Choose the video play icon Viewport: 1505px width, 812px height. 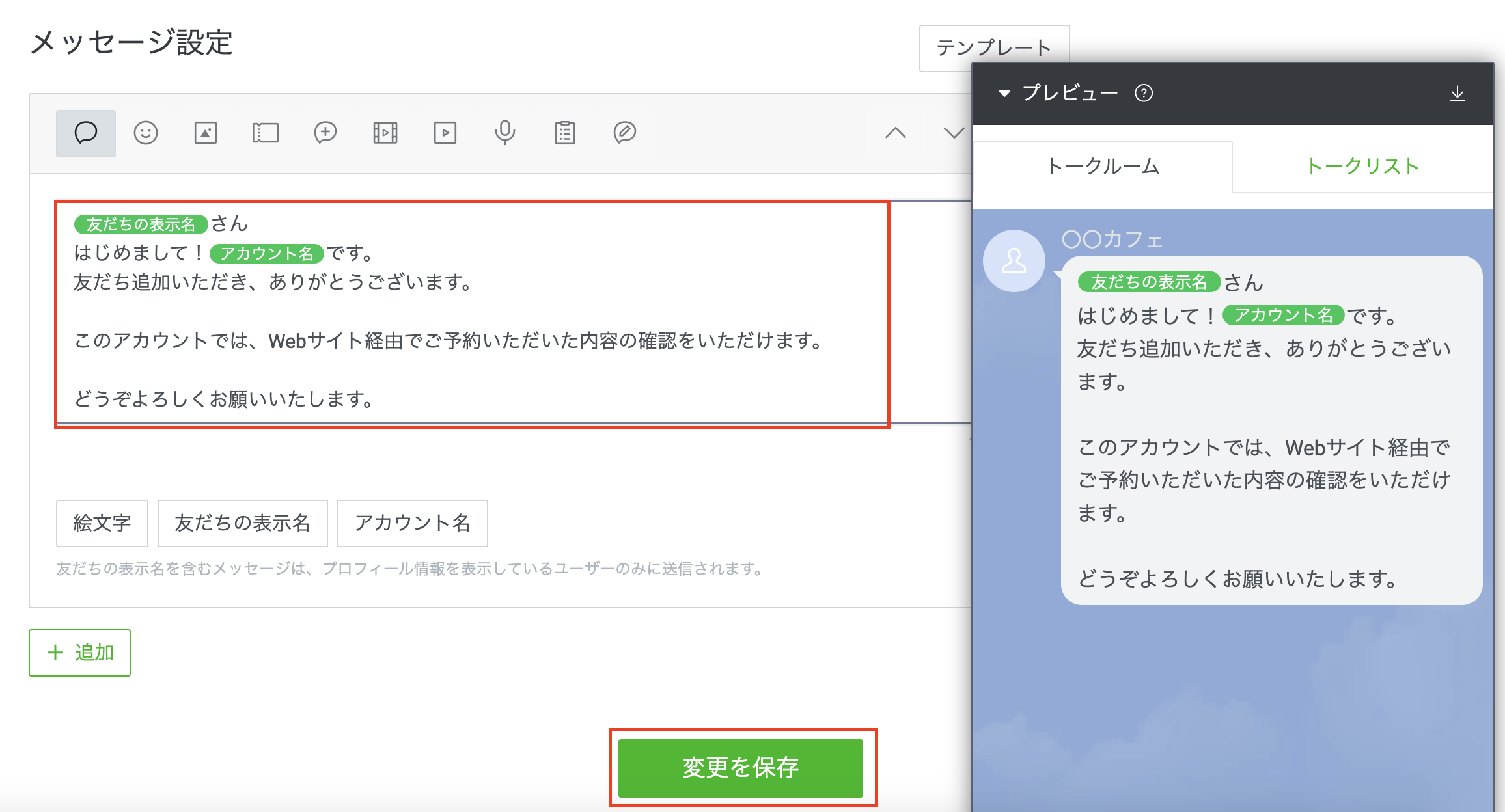point(445,133)
